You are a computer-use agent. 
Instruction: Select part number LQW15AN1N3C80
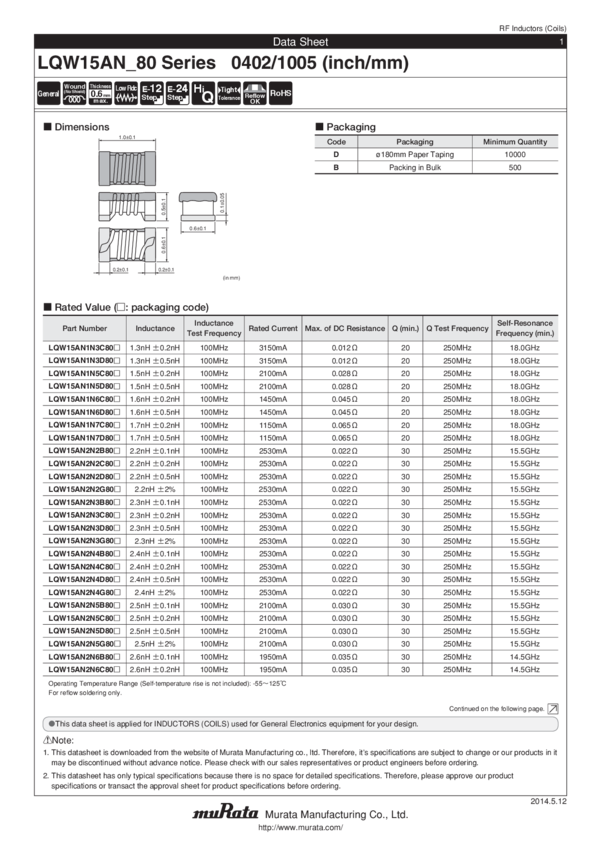(x=84, y=347)
